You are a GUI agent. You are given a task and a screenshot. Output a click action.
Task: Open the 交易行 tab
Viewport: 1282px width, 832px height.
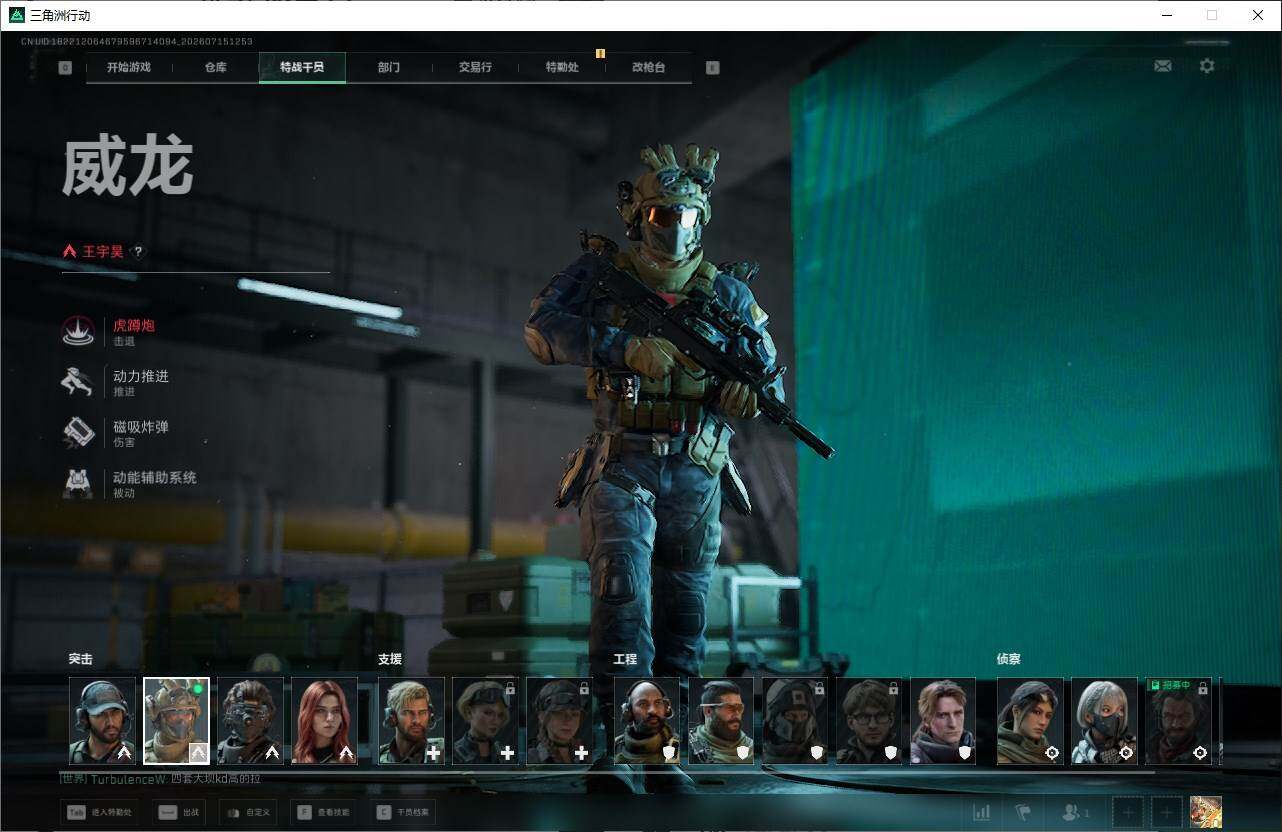(475, 68)
